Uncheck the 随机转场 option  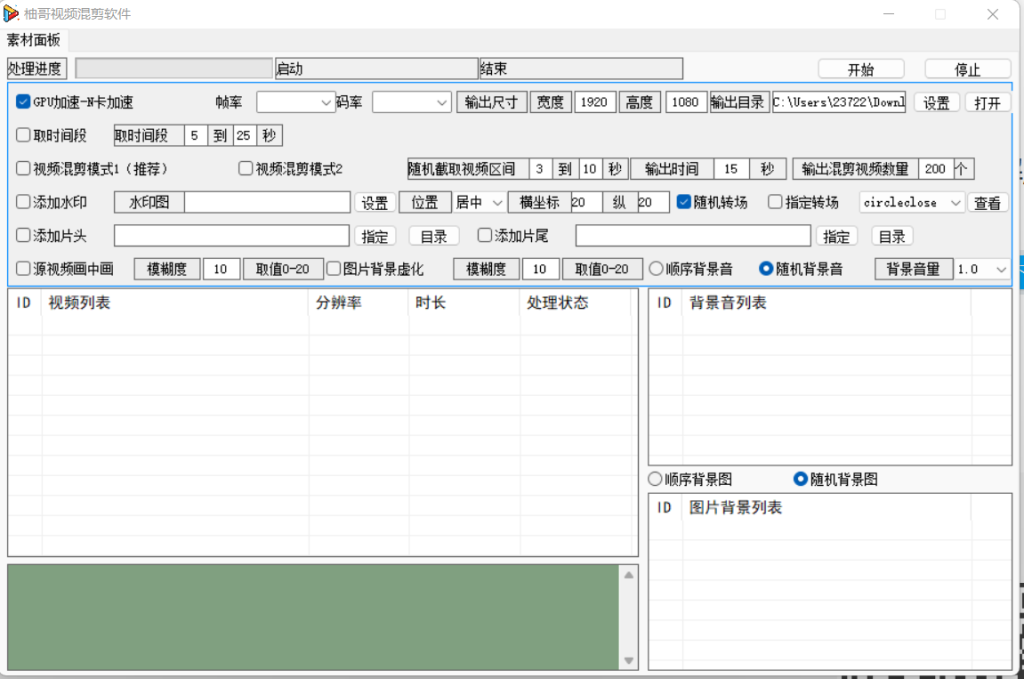(684, 202)
